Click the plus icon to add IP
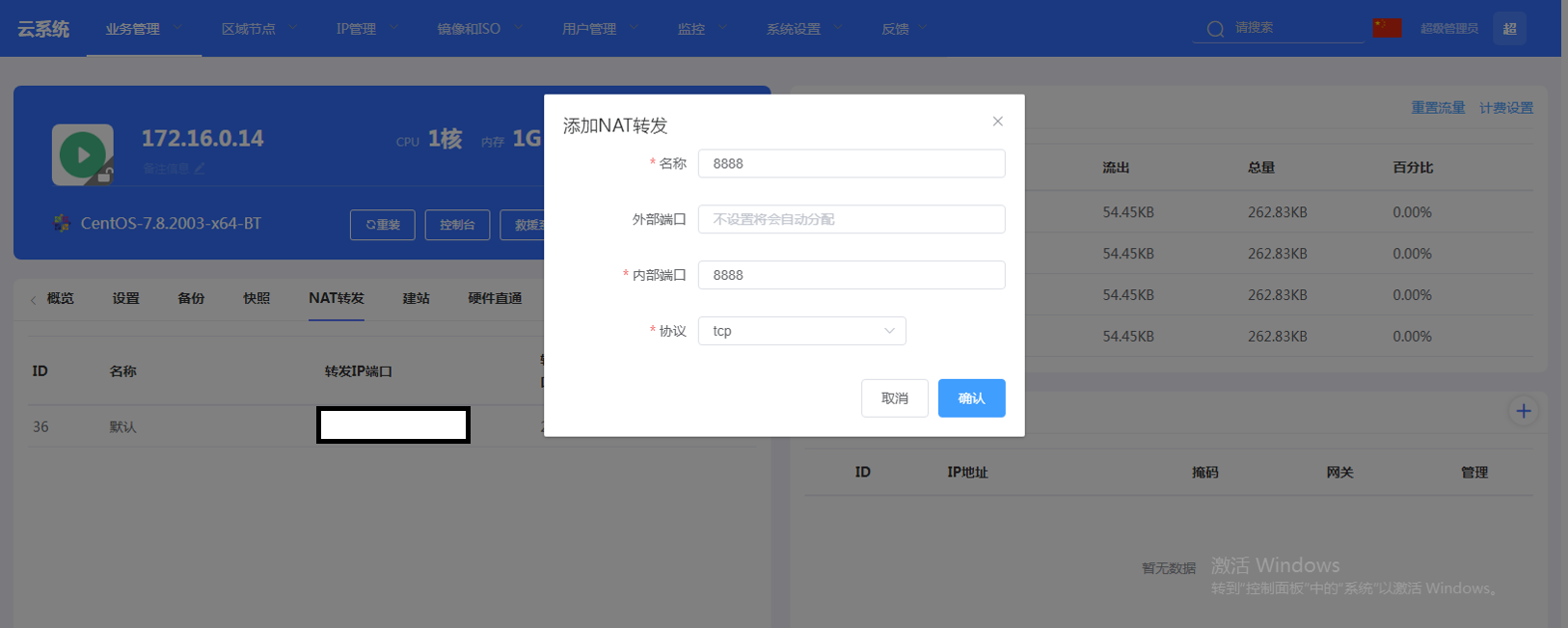This screenshot has width=1568, height=628. (x=1523, y=411)
